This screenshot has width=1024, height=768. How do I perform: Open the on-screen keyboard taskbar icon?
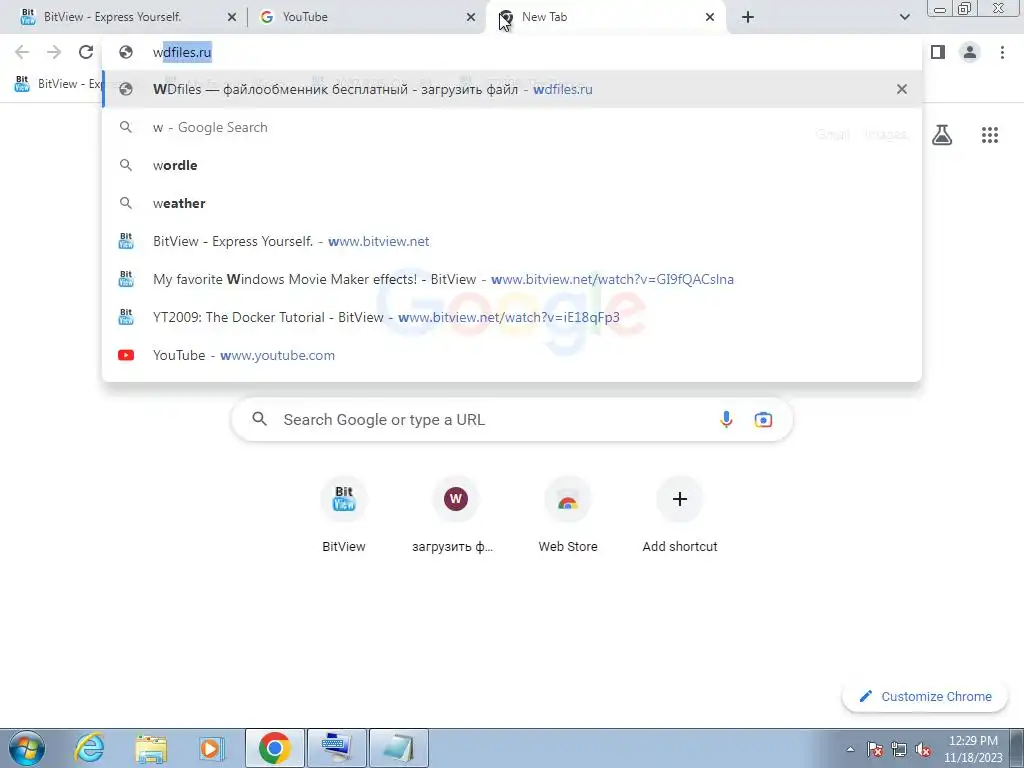(x=337, y=748)
